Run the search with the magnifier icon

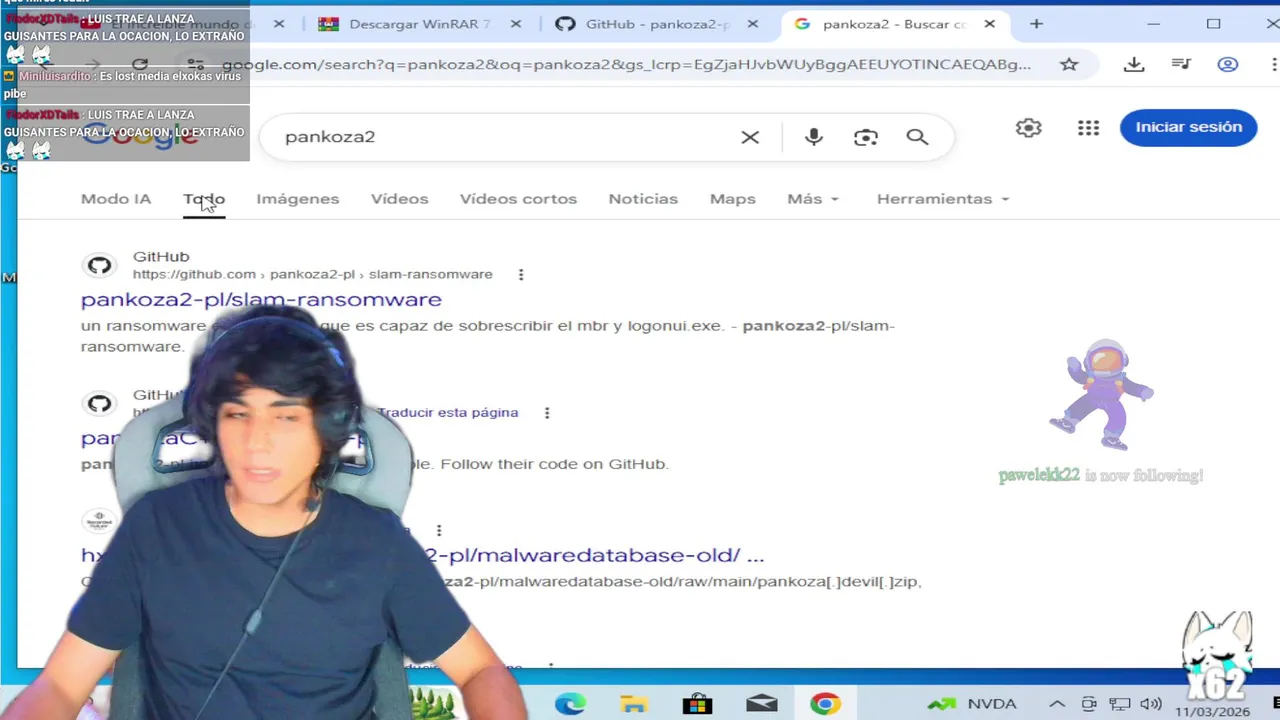[x=917, y=137]
